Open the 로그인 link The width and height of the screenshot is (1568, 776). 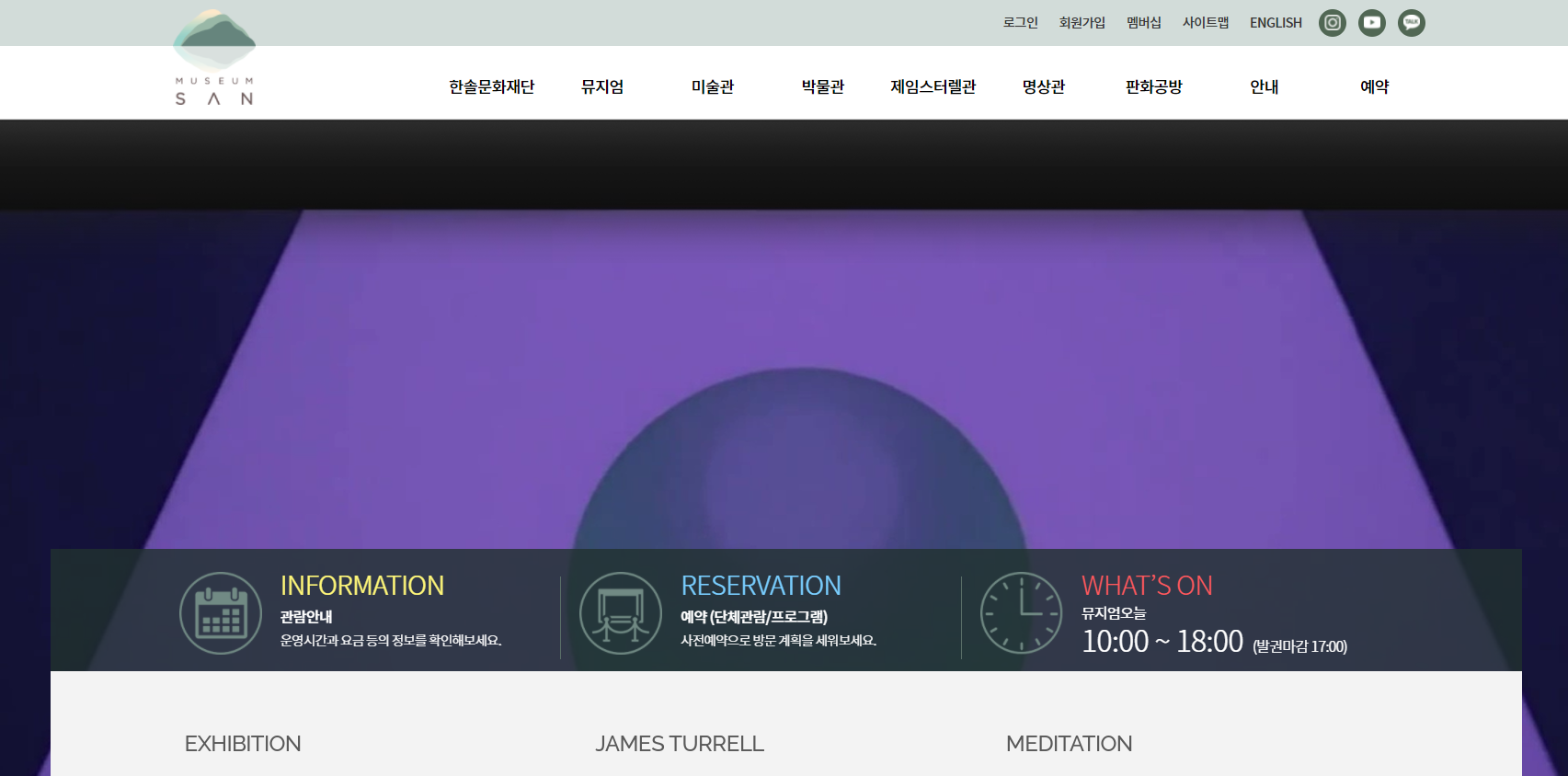(1020, 23)
